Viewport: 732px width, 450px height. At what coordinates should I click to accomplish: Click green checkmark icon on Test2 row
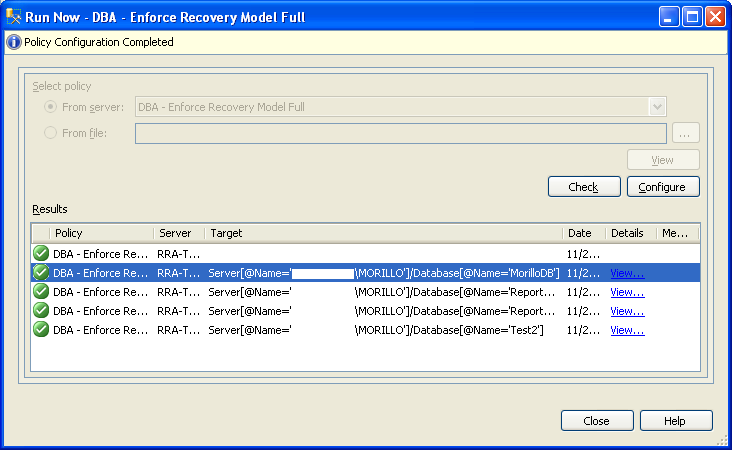41,330
